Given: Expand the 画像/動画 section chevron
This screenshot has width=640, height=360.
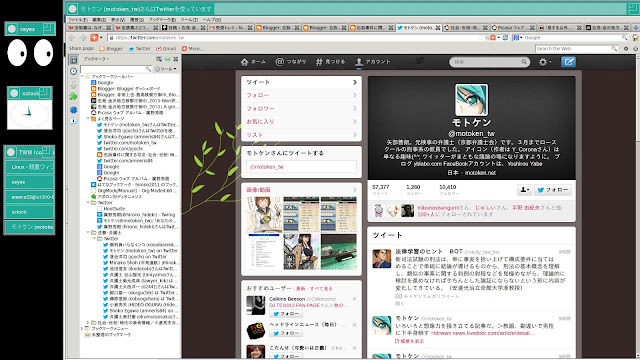Looking at the screenshot, I should point(355,190).
